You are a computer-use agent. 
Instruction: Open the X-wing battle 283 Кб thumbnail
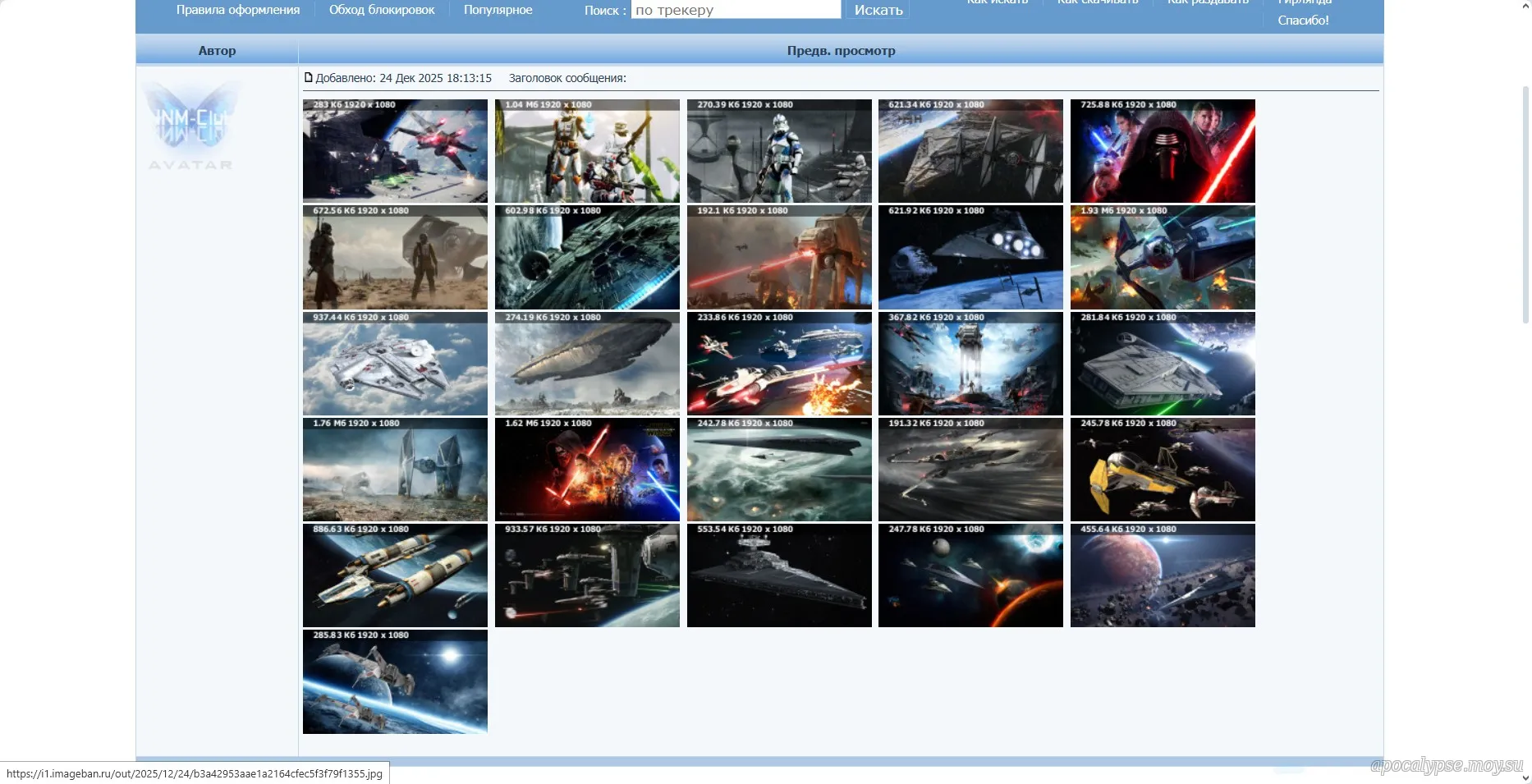click(395, 151)
